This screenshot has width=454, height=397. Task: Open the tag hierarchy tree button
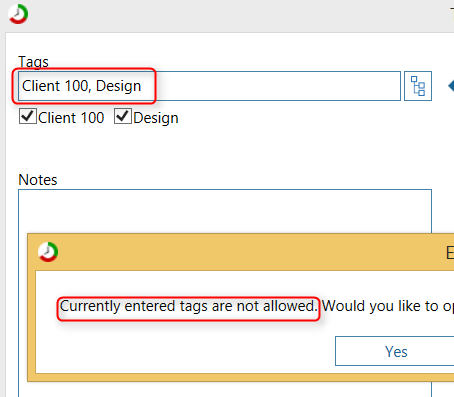pyautogui.click(x=418, y=86)
